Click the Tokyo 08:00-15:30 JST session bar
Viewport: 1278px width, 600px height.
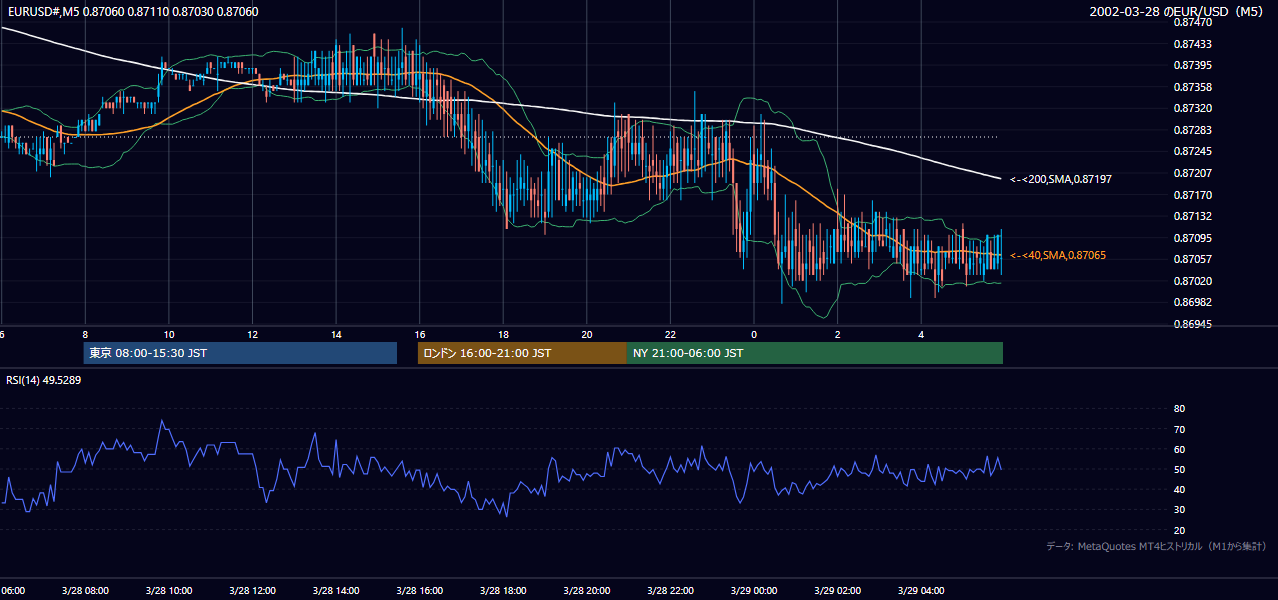point(240,353)
